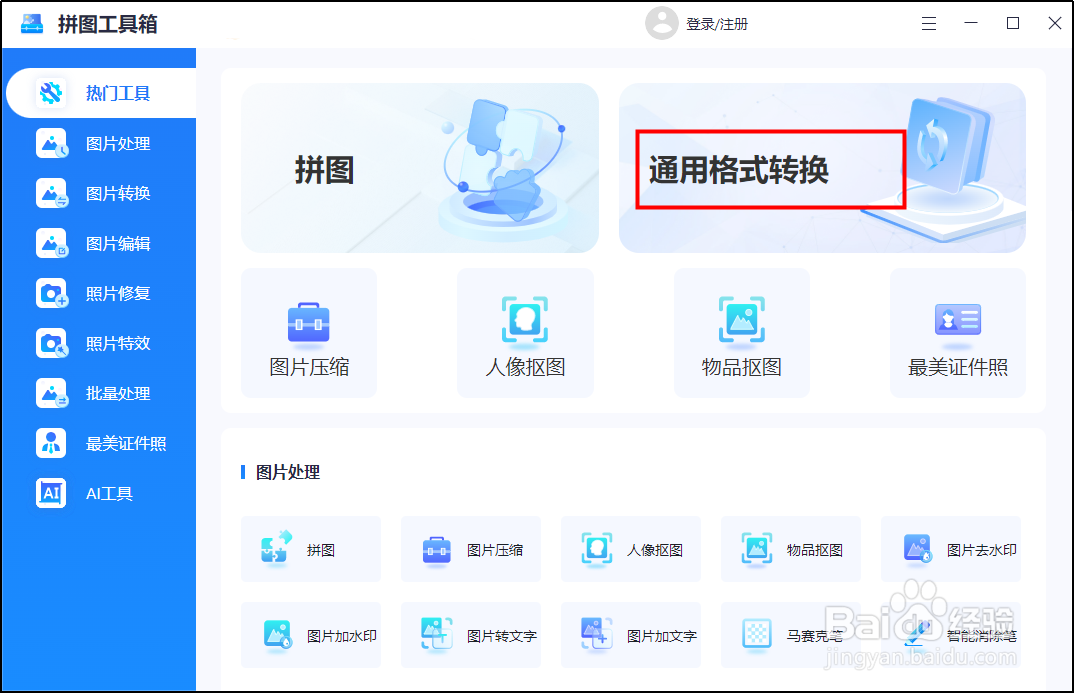This screenshot has height=694, width=1075.
Task: Switch to 图片处理 in the sidebar
Action: pos(100,143)
